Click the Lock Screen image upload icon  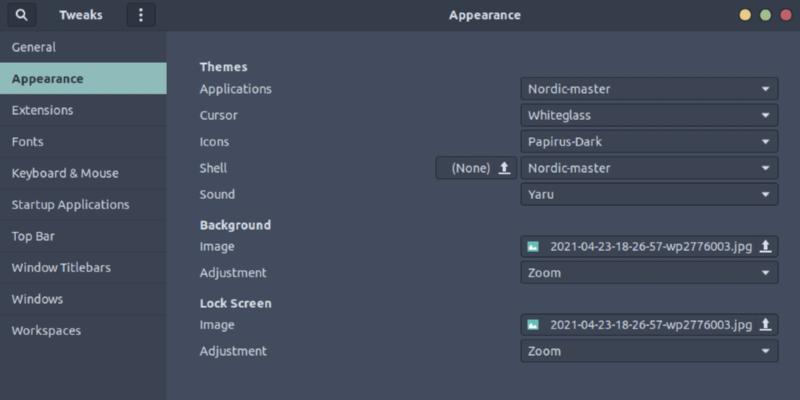point(765,325)
